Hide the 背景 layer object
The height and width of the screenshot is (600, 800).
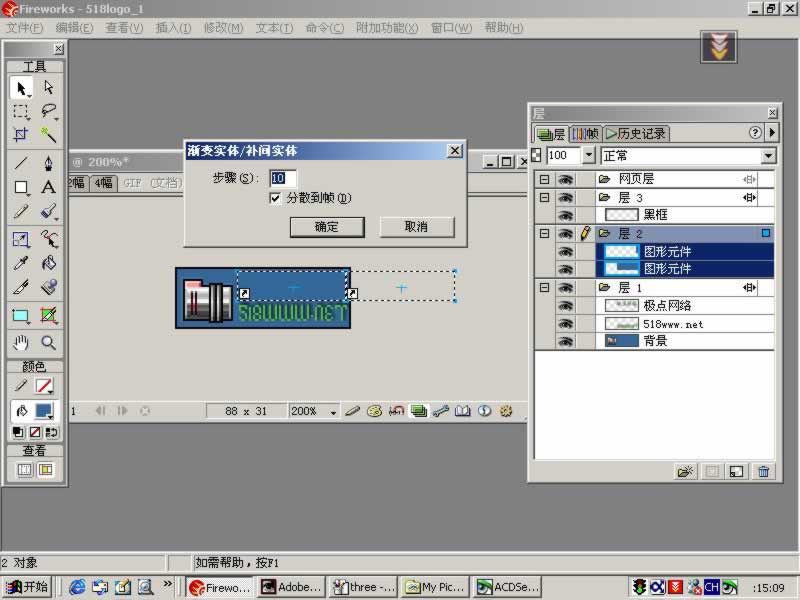[x=565, y=341]
